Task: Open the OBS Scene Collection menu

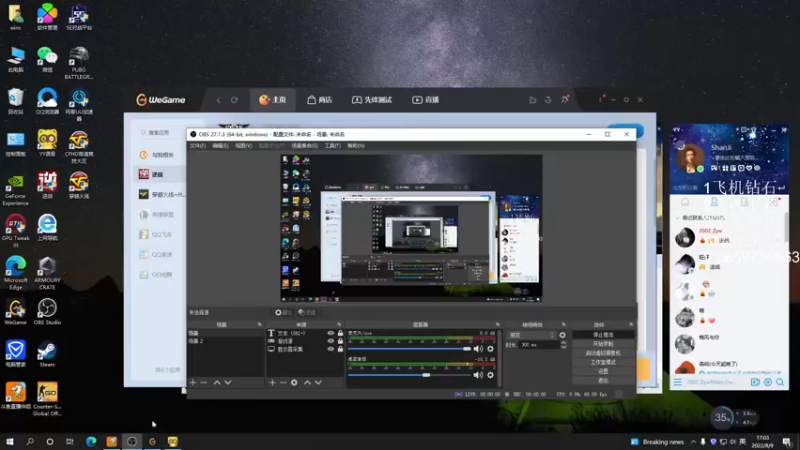Action: click(305, 146)
